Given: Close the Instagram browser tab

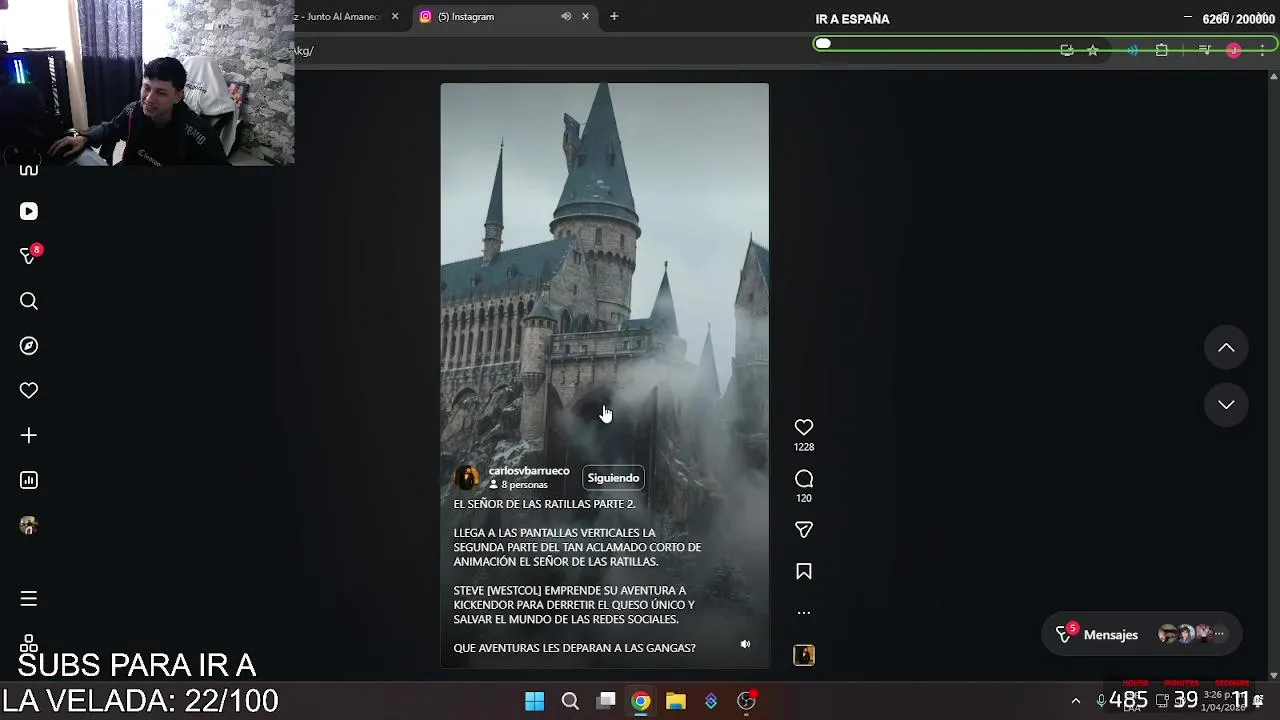Looking at the screenshot, I should pos(585,16).
